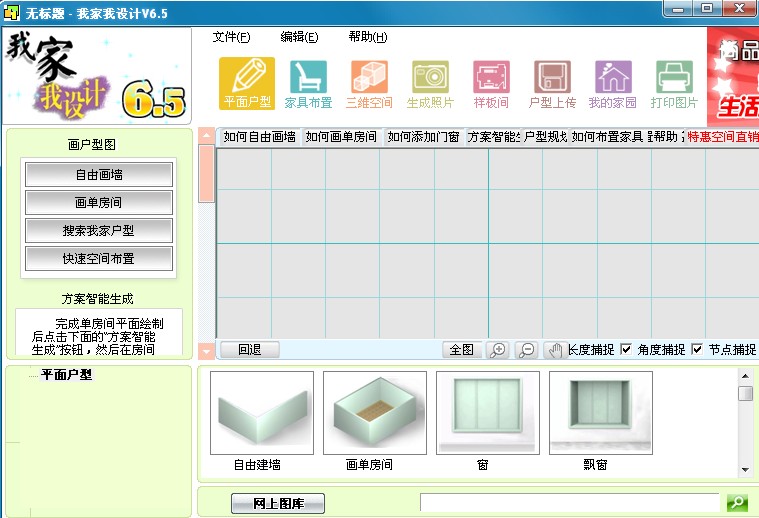
Task: Open the 家具布置 furniture layout tool
Action: click(x=308, y=83)
